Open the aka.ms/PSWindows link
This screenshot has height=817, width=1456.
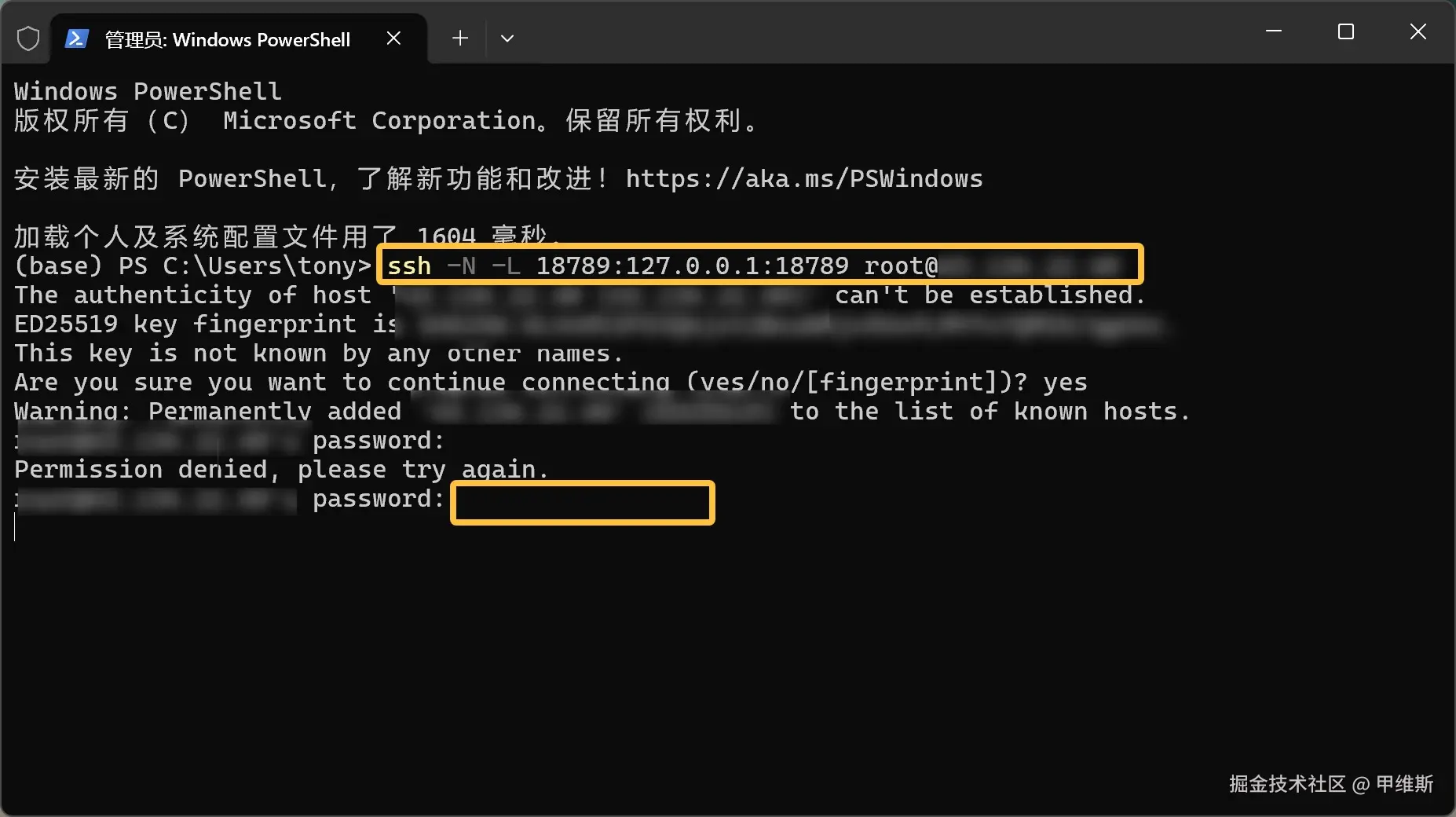tap(803, 179)
